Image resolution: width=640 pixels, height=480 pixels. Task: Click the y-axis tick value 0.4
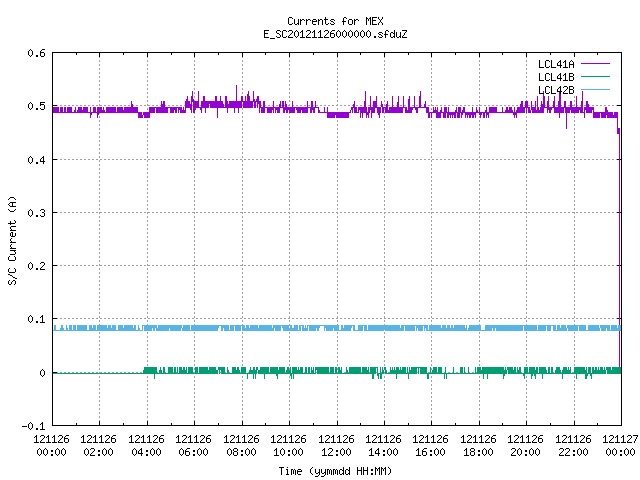(x=36, y=160)
